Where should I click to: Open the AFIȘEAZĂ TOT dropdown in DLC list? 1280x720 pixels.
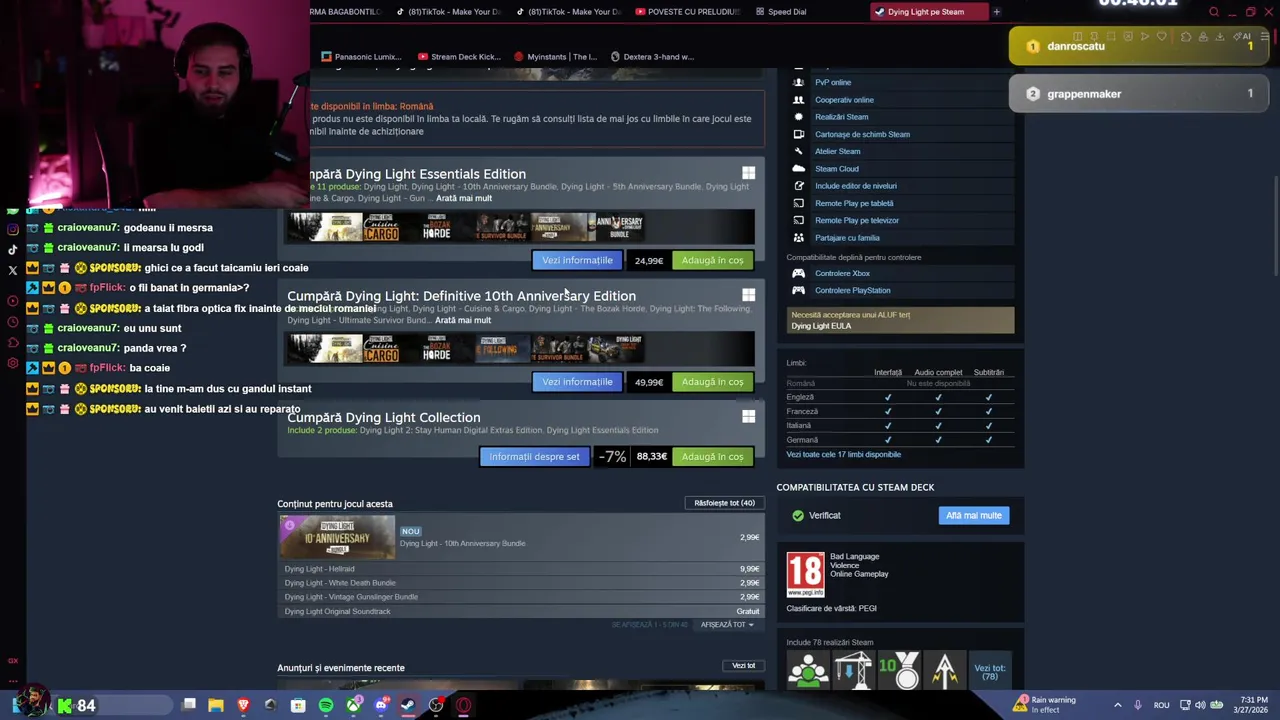pyautogui.click(x=727, y=625)
